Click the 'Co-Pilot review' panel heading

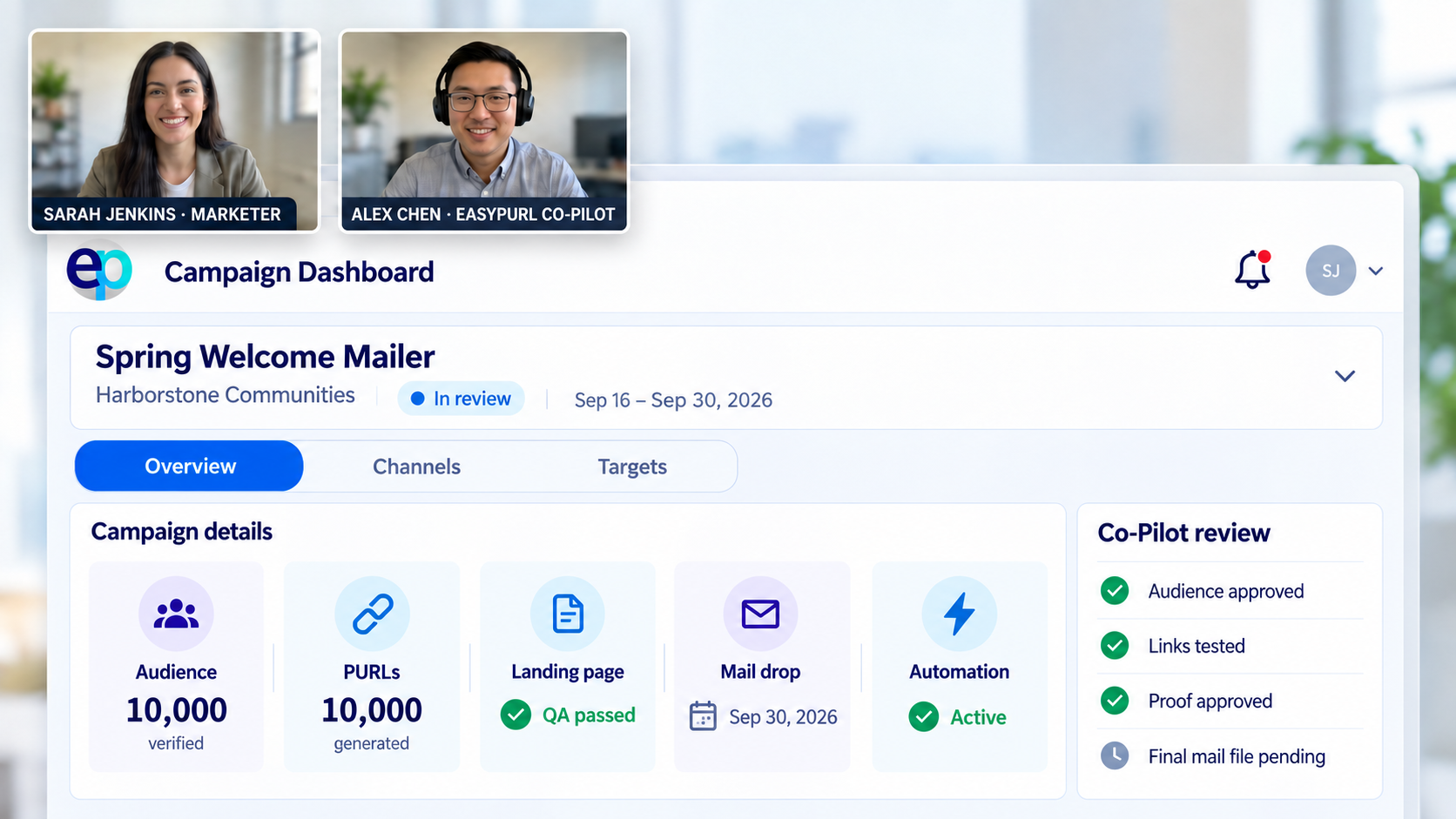1183,533
